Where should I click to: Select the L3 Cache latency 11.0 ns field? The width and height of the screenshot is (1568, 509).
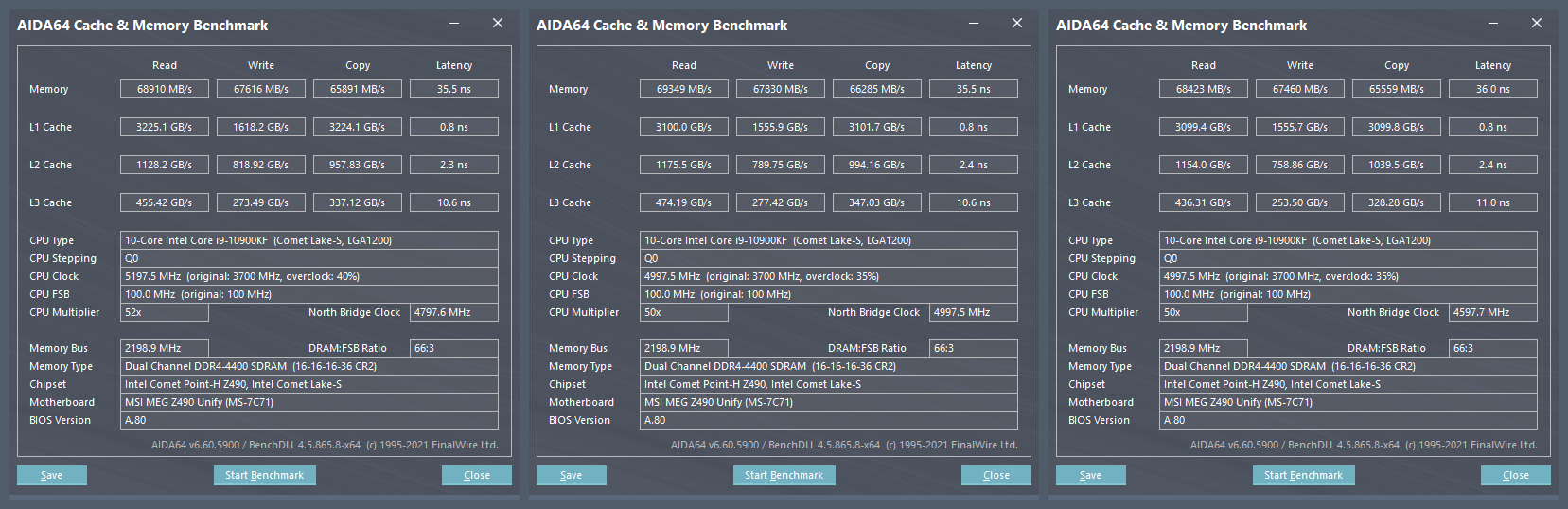(1493, 202)
